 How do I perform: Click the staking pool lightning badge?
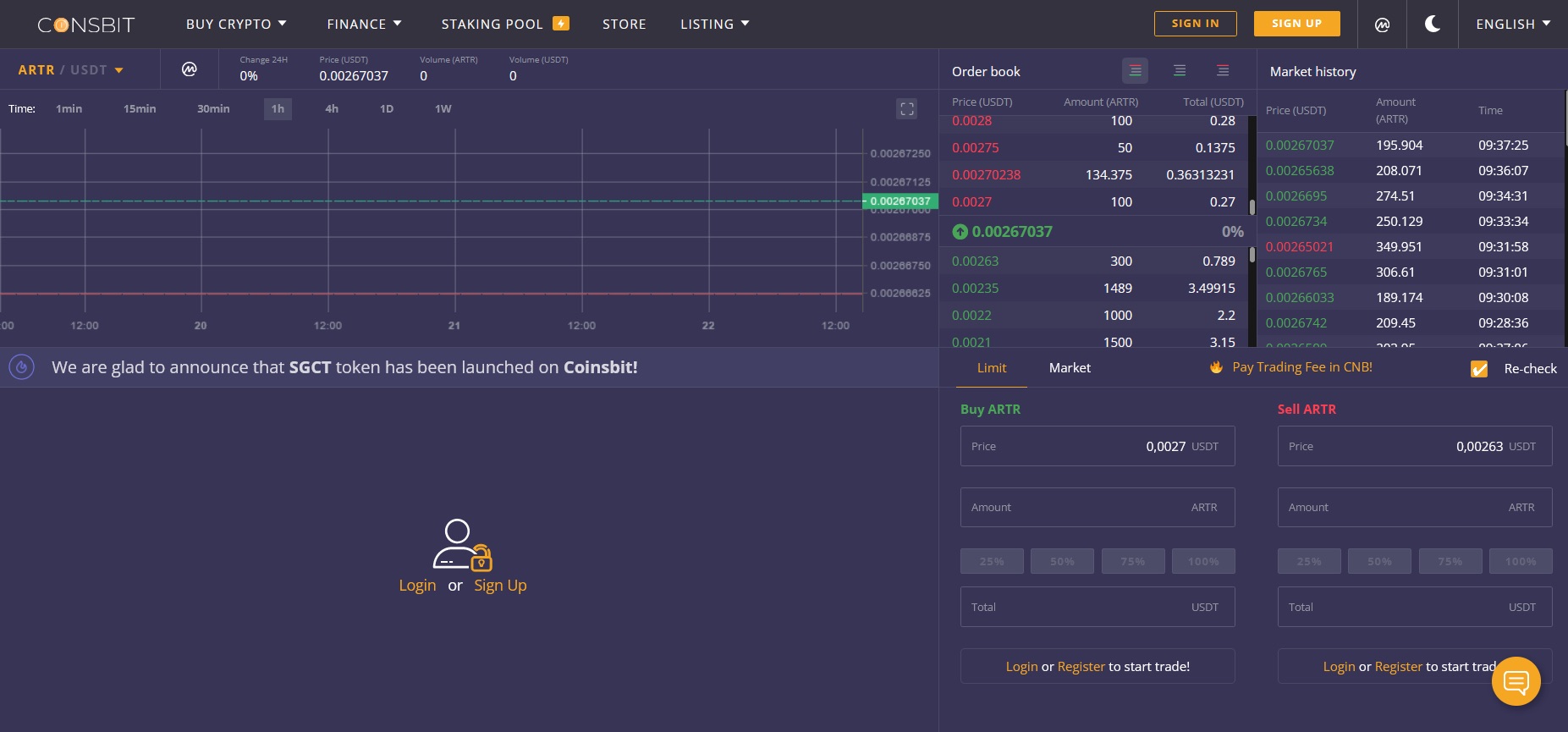click(561, 24)
